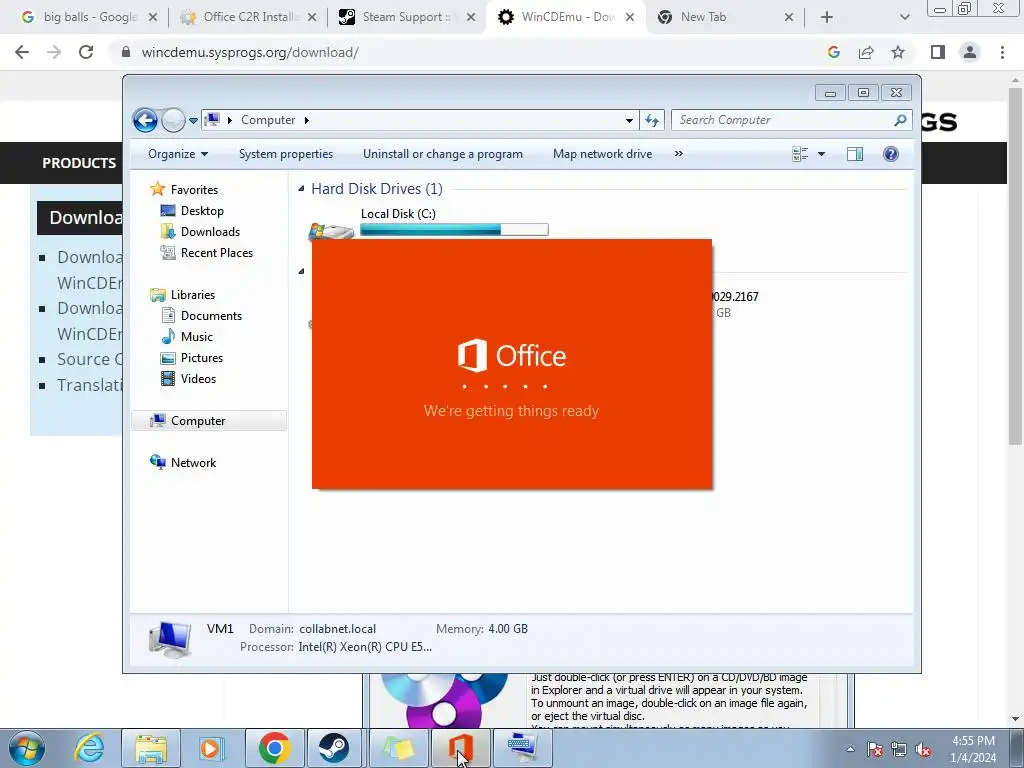
Task: Refresh the Computer folder view
Action: pyautogui.click(x=652, y=120)
